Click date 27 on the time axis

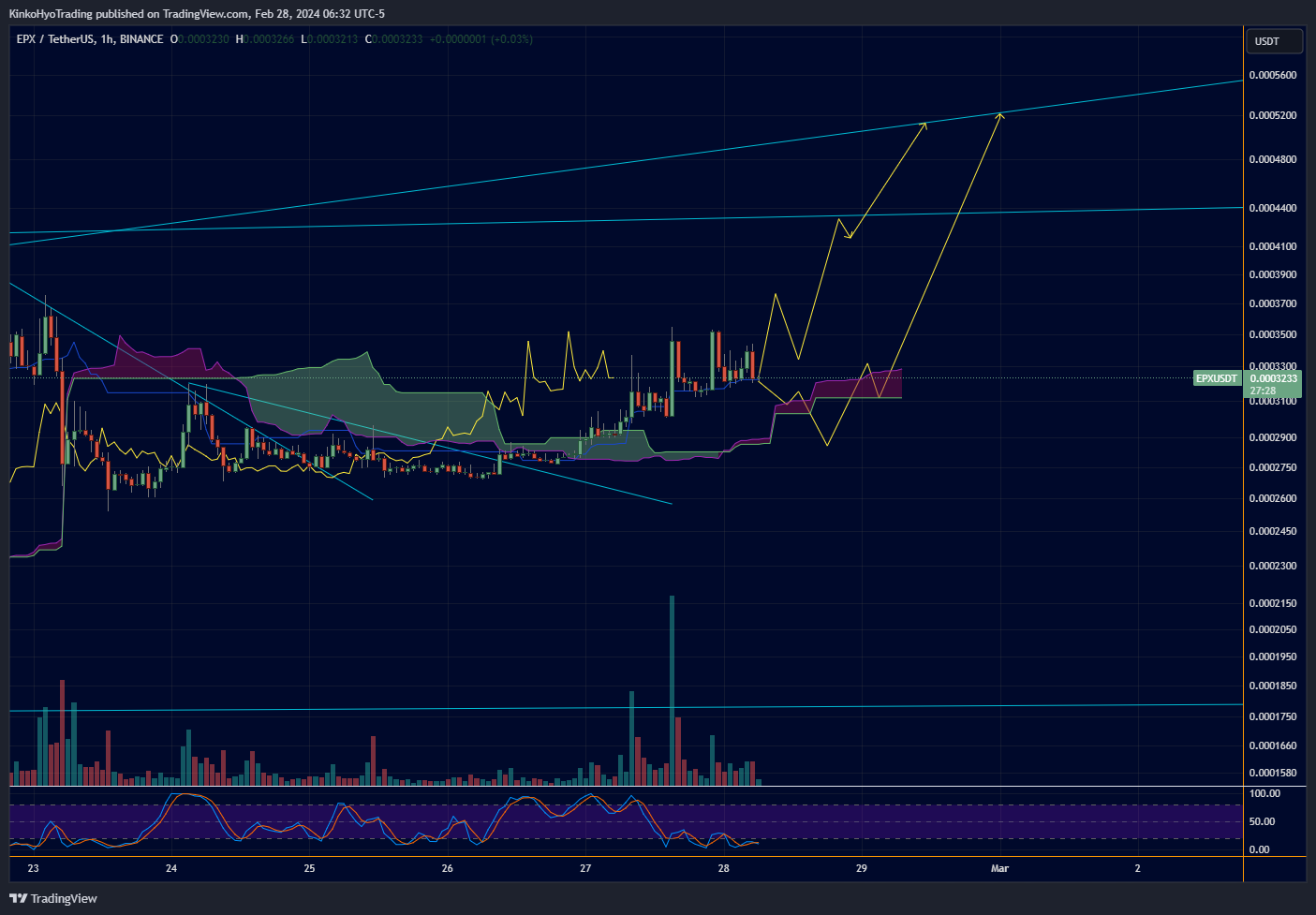[x=585, y=868]
